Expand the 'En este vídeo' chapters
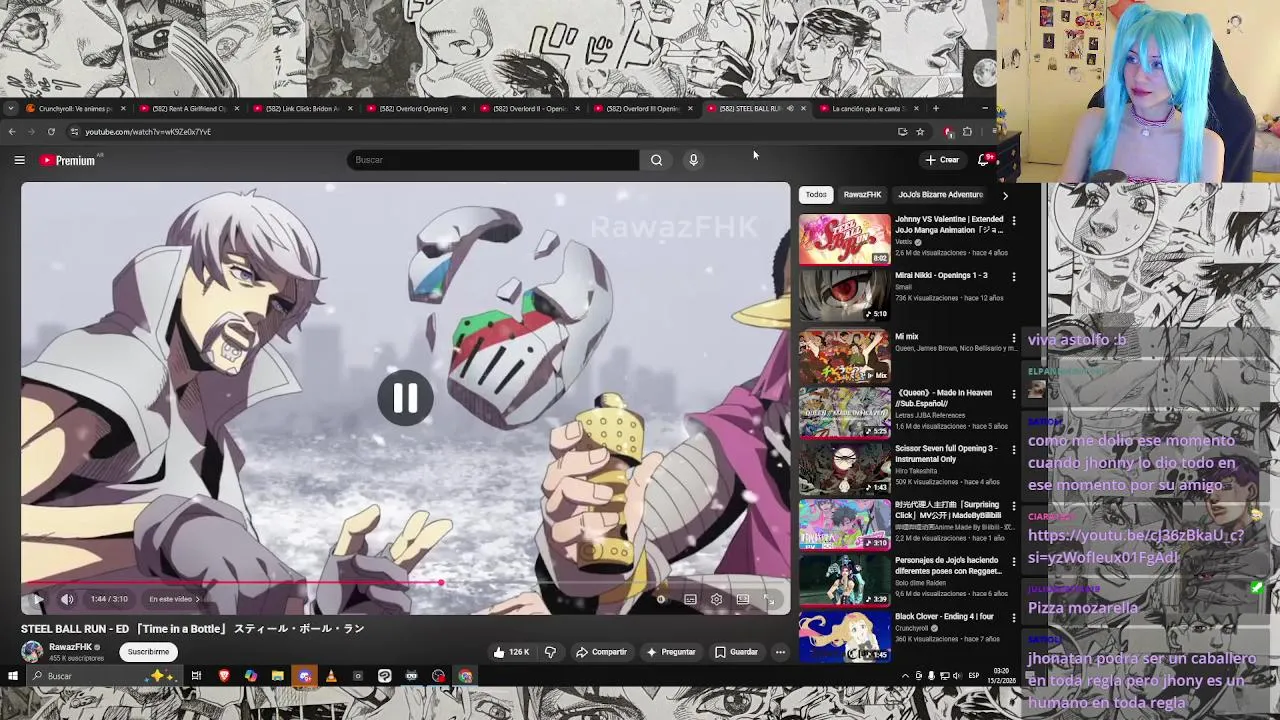Screen dimensions: 1280x720 [x=174, y=599]
